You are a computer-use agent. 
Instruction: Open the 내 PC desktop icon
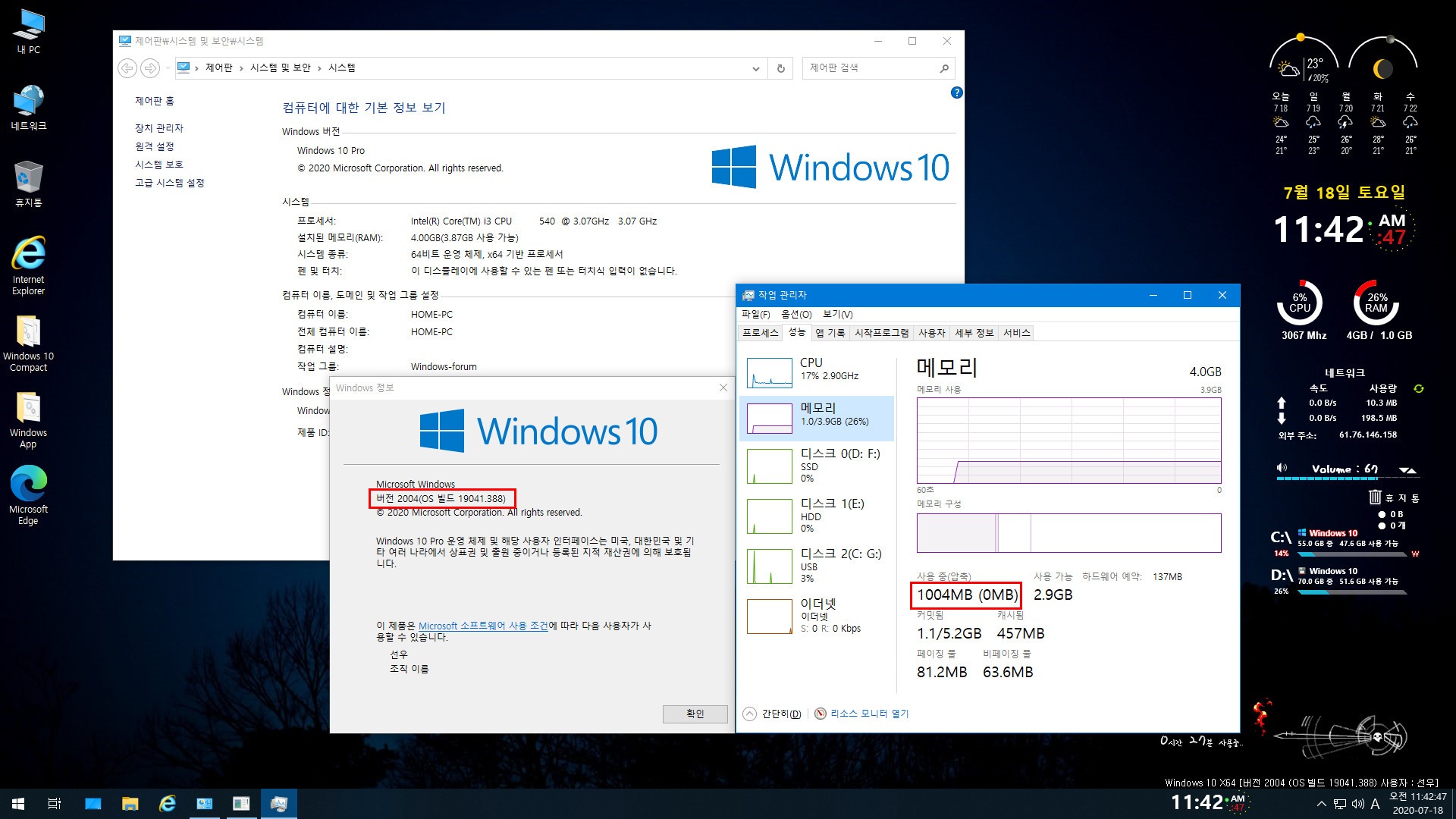[x=29, y=32]
